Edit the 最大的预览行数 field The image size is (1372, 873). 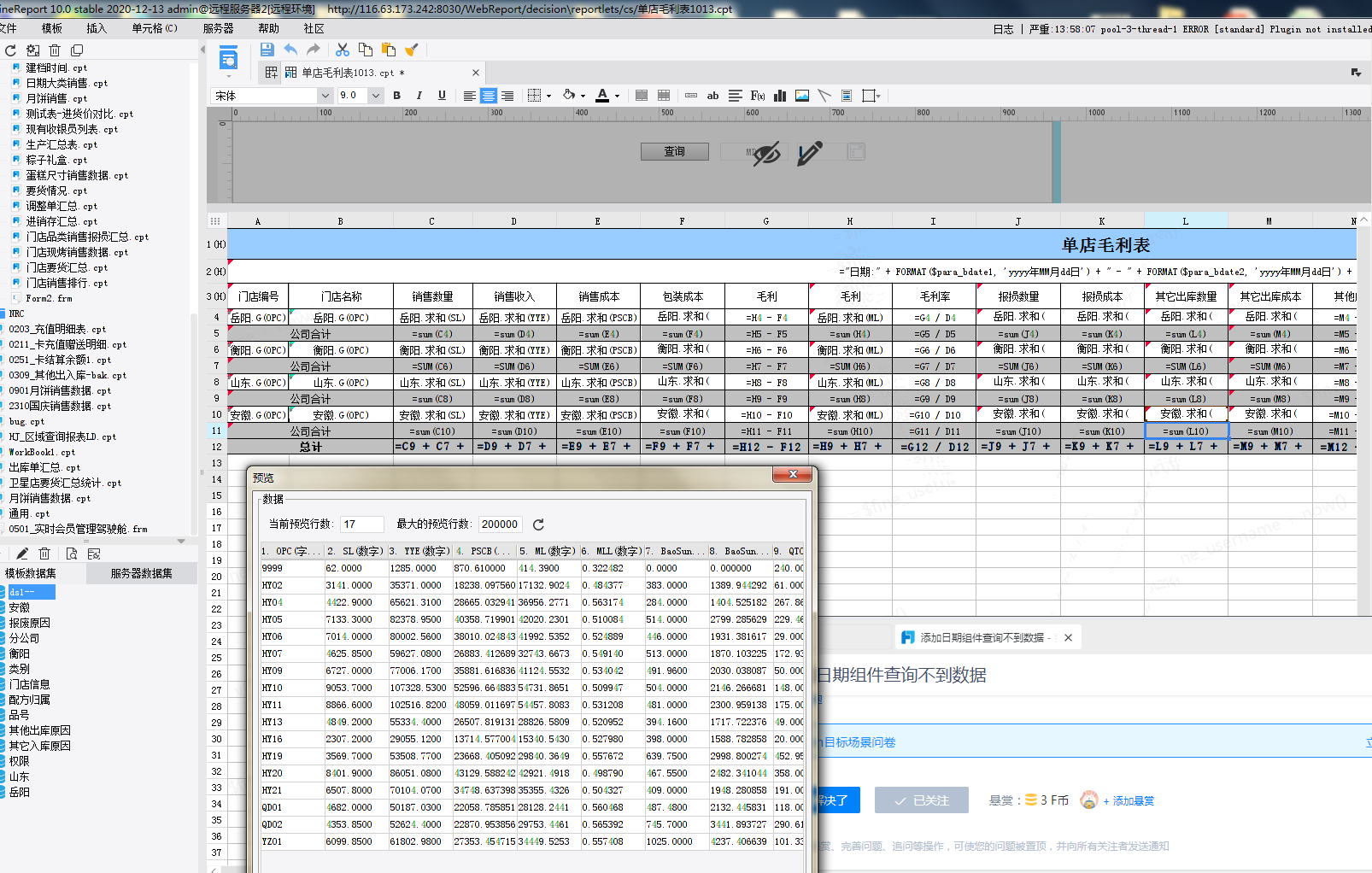[501, 524]
